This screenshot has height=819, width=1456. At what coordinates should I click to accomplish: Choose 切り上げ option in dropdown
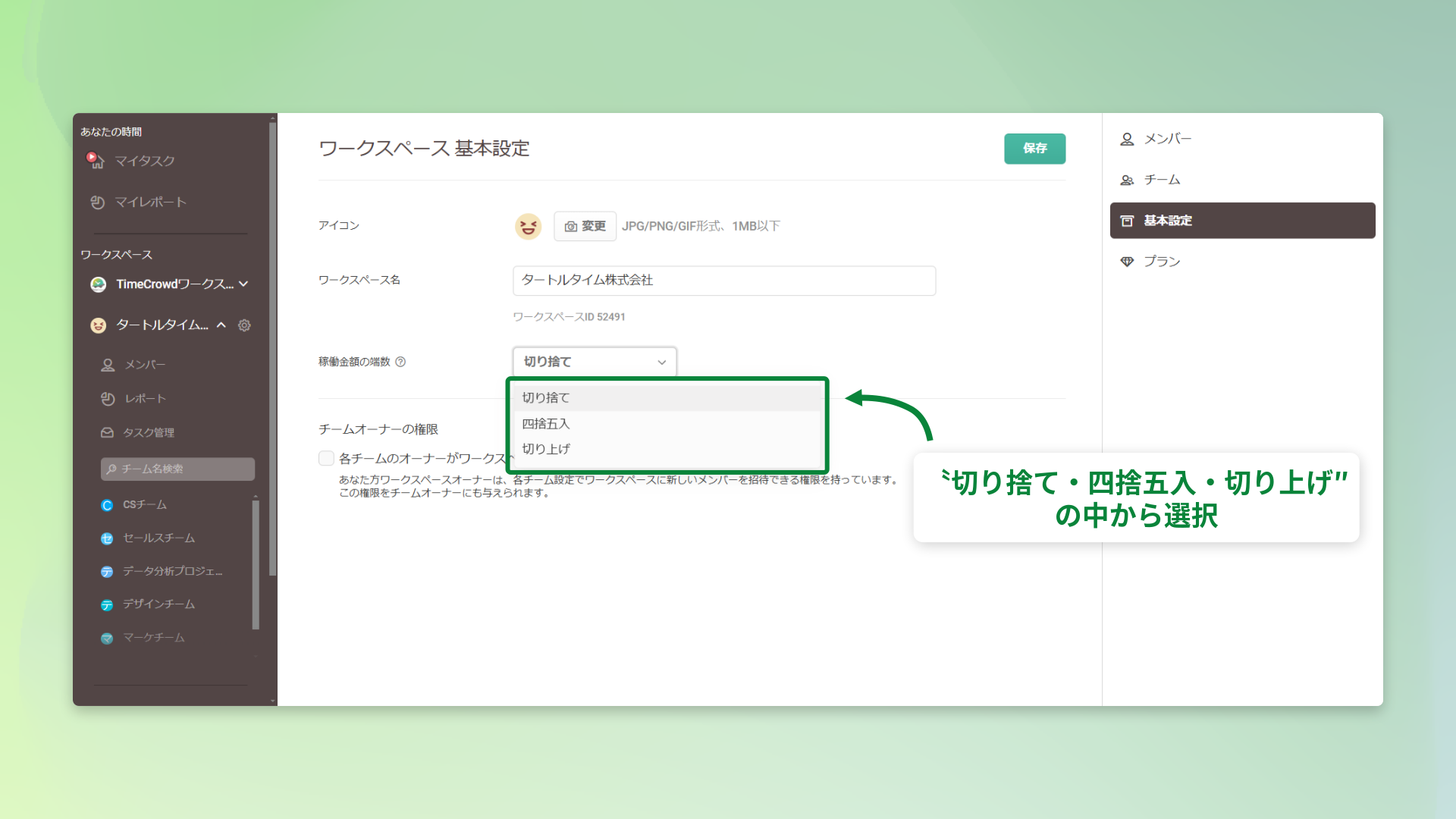(546, 449)
